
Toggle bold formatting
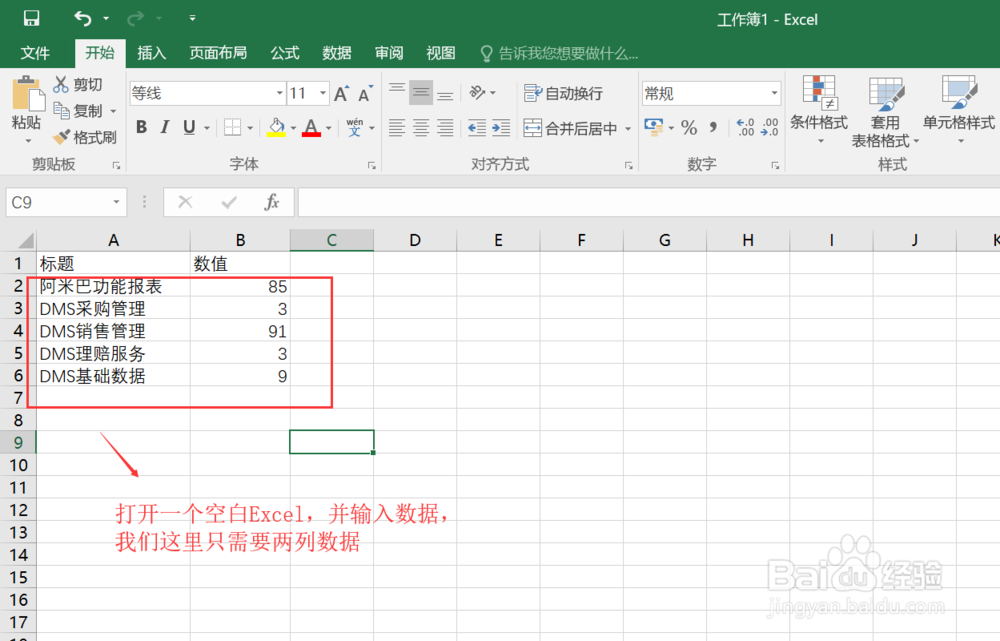(141, 128)
